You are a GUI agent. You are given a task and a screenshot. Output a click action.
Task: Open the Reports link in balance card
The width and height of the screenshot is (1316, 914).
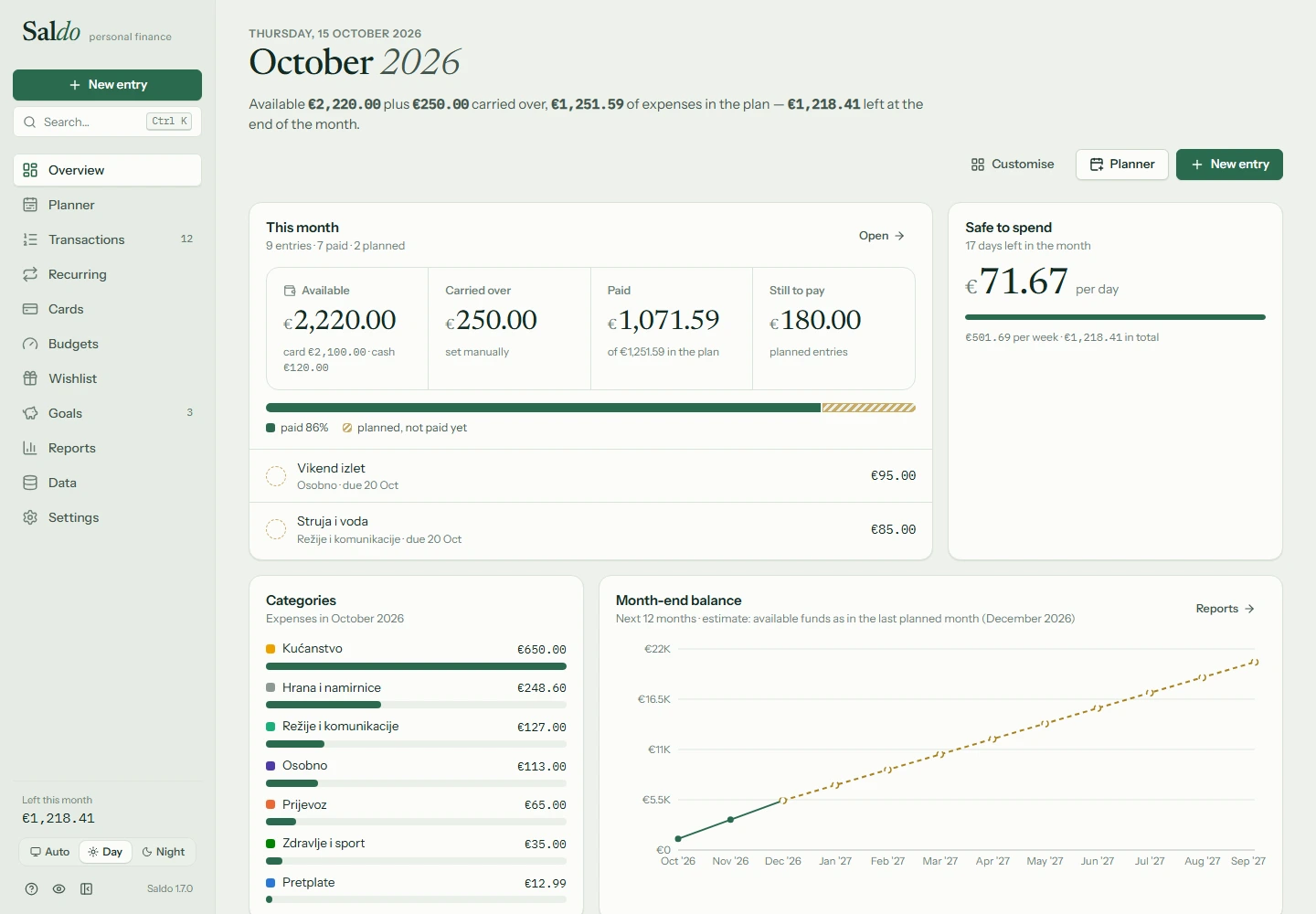tap(1226, 609)
